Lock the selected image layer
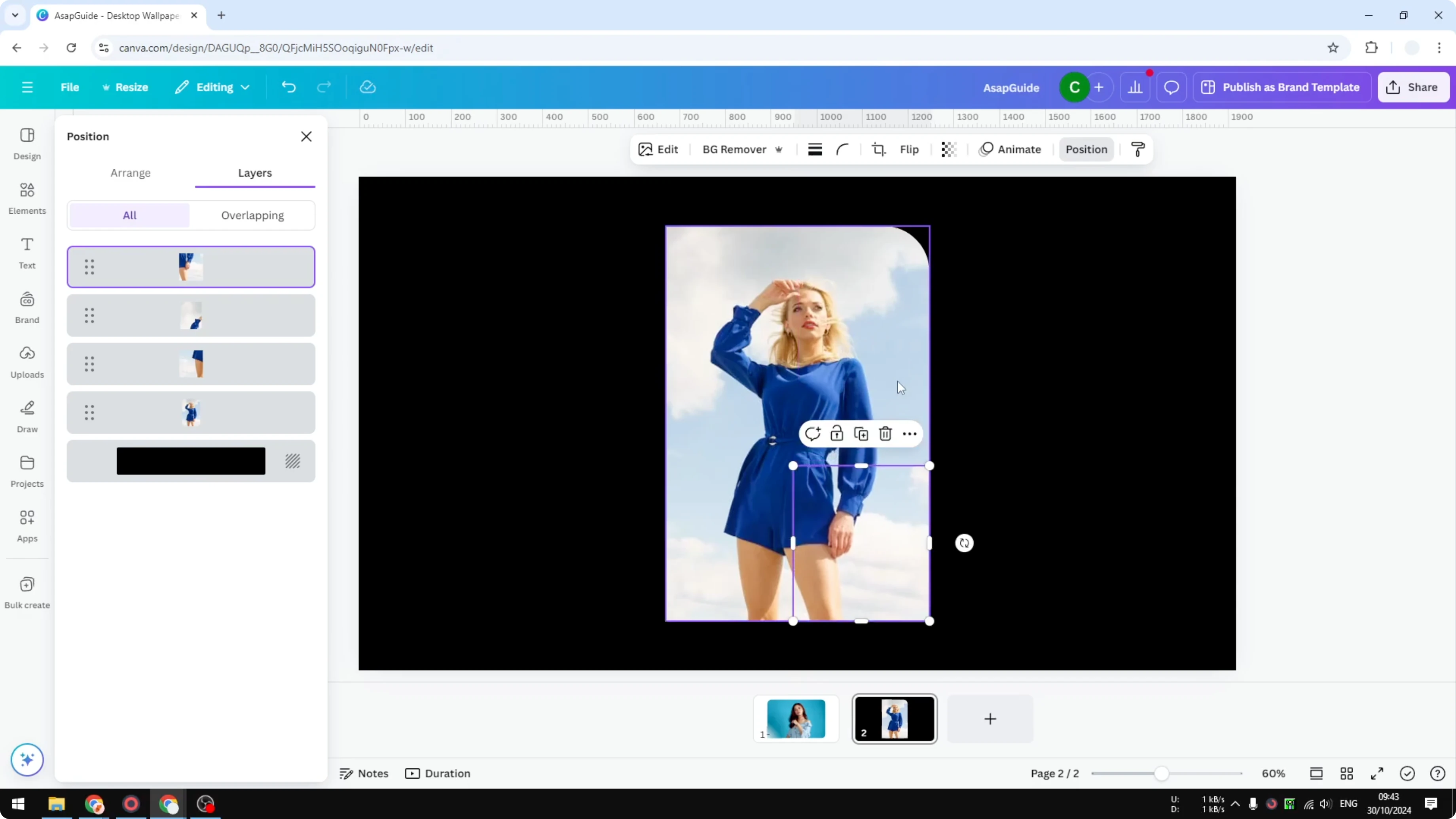This screenshot has width=1456, height=819. point(837,434)
